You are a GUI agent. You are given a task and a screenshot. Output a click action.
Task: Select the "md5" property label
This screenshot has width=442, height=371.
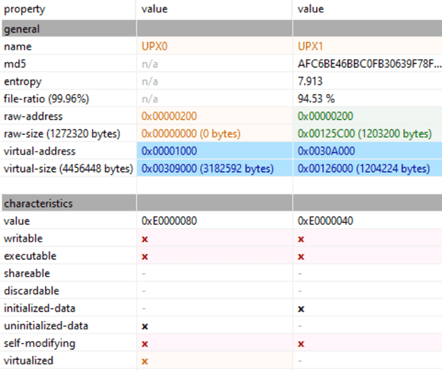pyautogui.click(x=15, y=64)
